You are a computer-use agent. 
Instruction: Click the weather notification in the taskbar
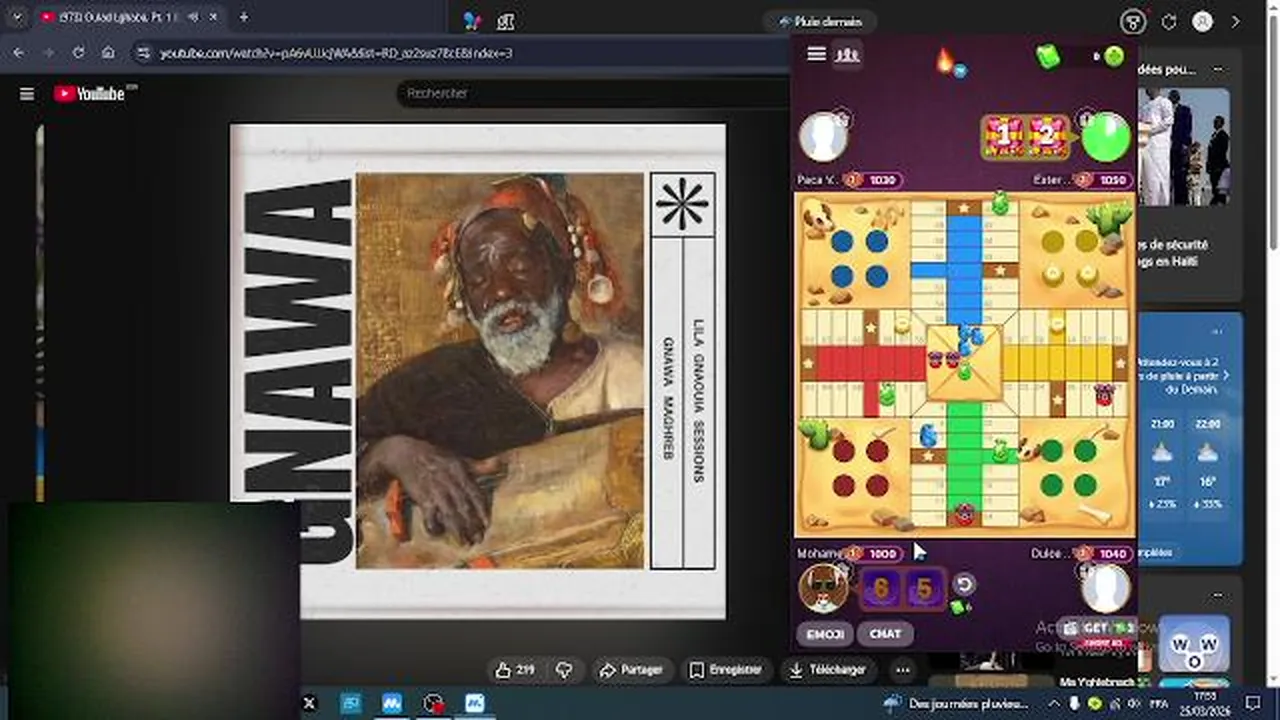(955, 703)
